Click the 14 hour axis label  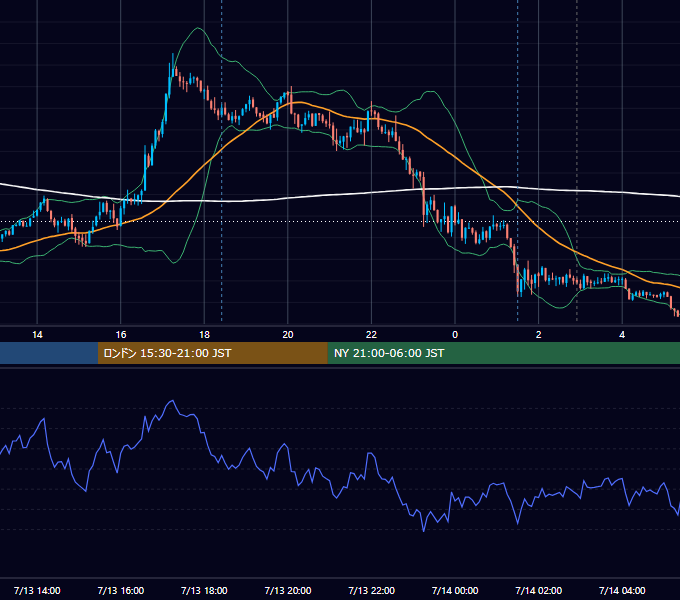tap(37, 335)
